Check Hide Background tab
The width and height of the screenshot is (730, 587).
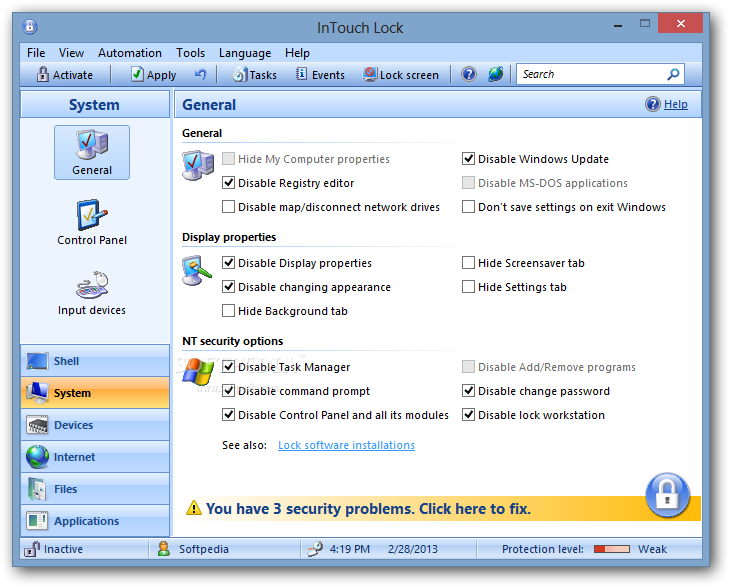(x=228, y=310)
